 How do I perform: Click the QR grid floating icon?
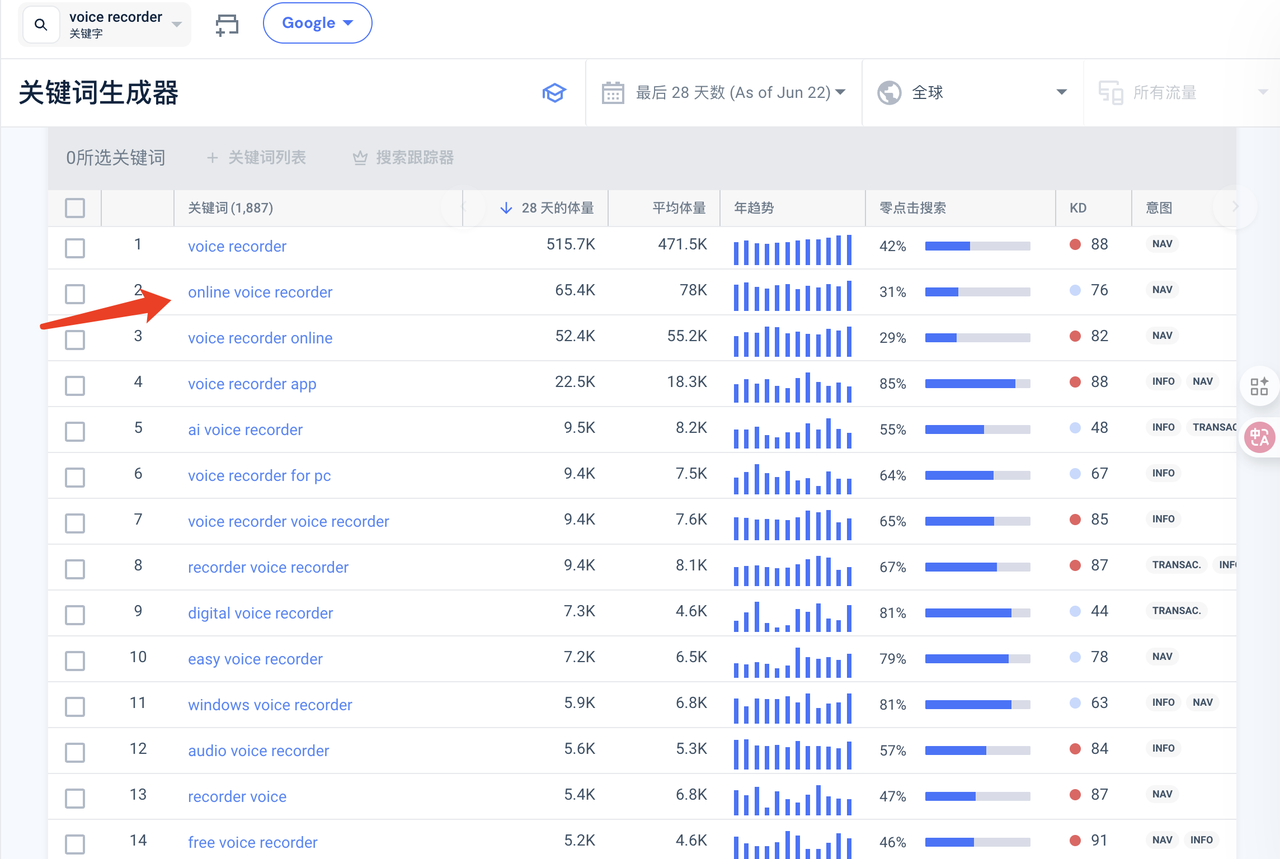[1259, 387]
